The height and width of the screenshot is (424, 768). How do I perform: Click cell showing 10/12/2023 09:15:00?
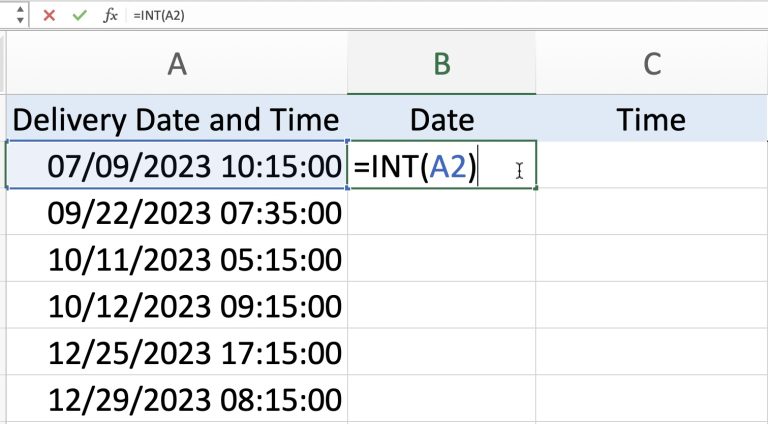[x=175, y=306]
